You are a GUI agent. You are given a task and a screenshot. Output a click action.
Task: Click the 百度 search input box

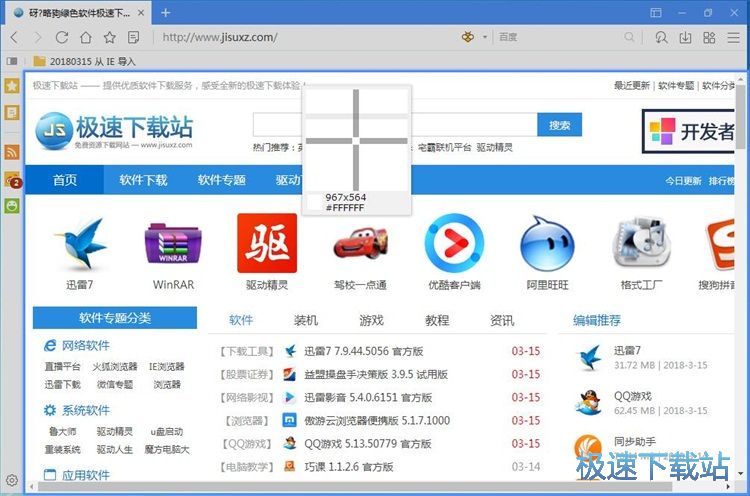pyautogui.click(x=560, y=37)
